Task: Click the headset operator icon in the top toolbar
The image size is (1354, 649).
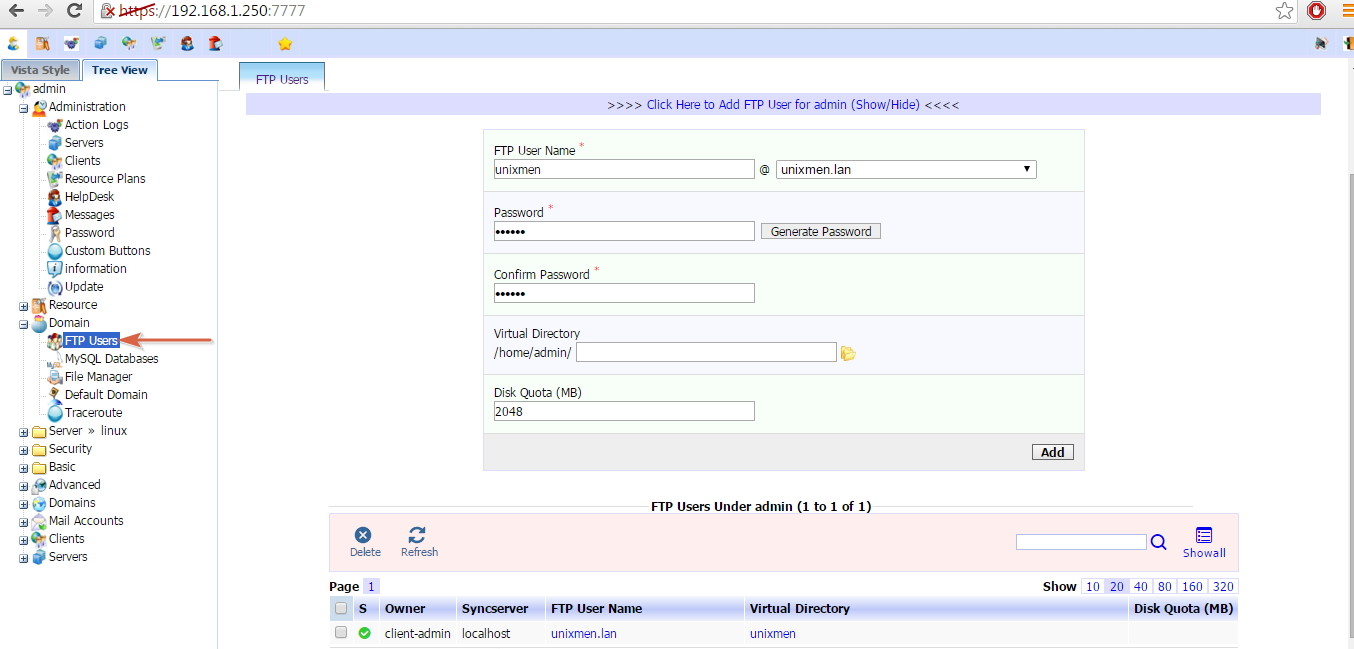Action: click(x=187, y=44)
